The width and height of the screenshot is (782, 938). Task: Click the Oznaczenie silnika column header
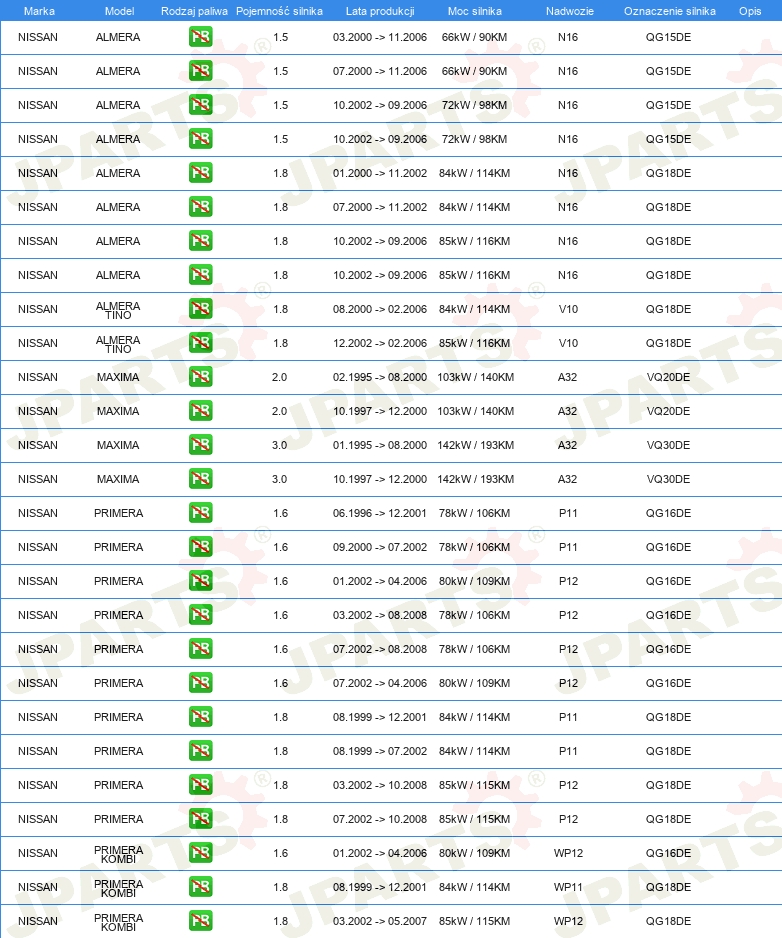click(x=670, y=11)
